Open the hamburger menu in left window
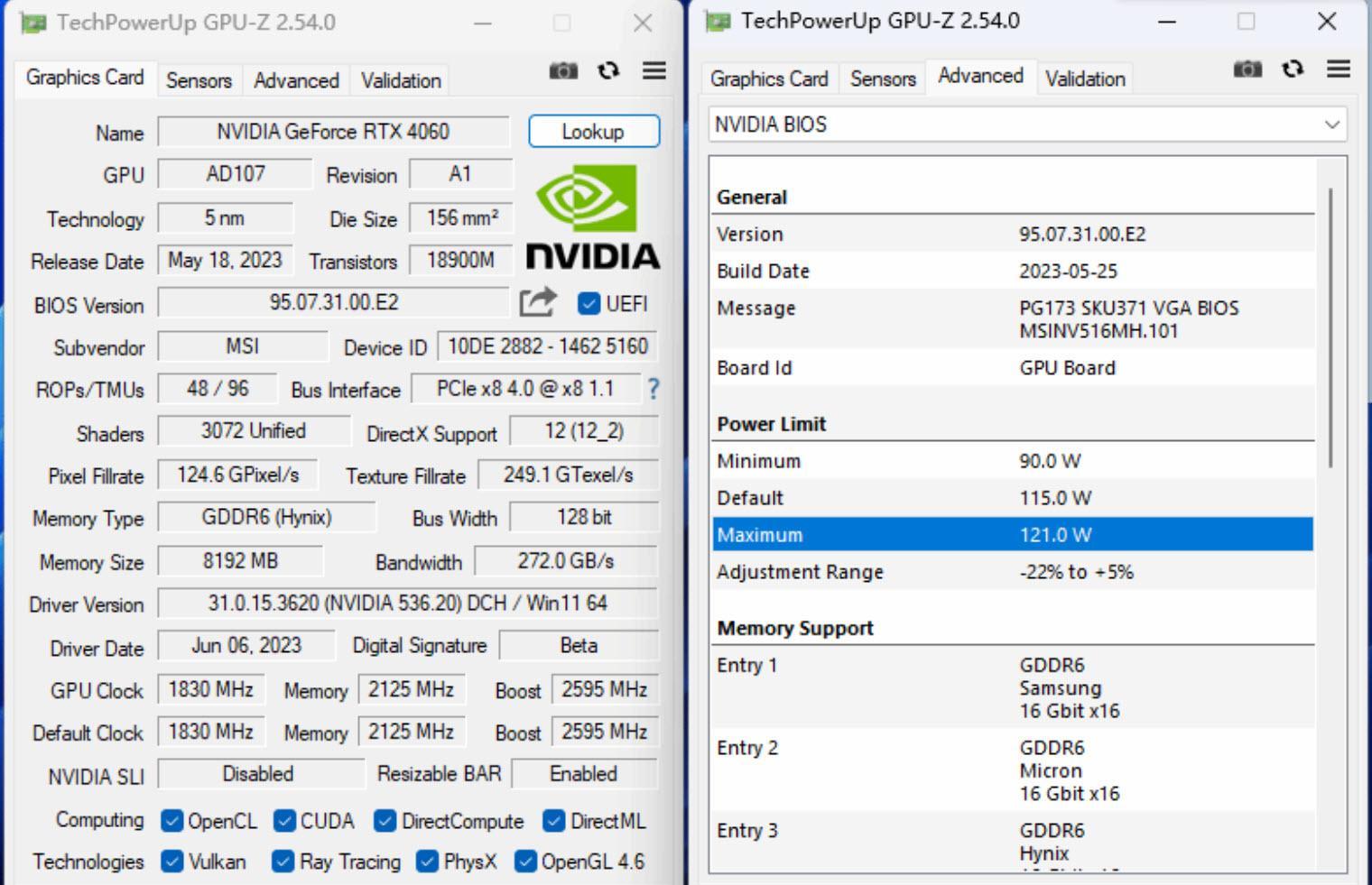Viewport: 1372px width, 885px height. pyautogui.click(x=654, y=70)
